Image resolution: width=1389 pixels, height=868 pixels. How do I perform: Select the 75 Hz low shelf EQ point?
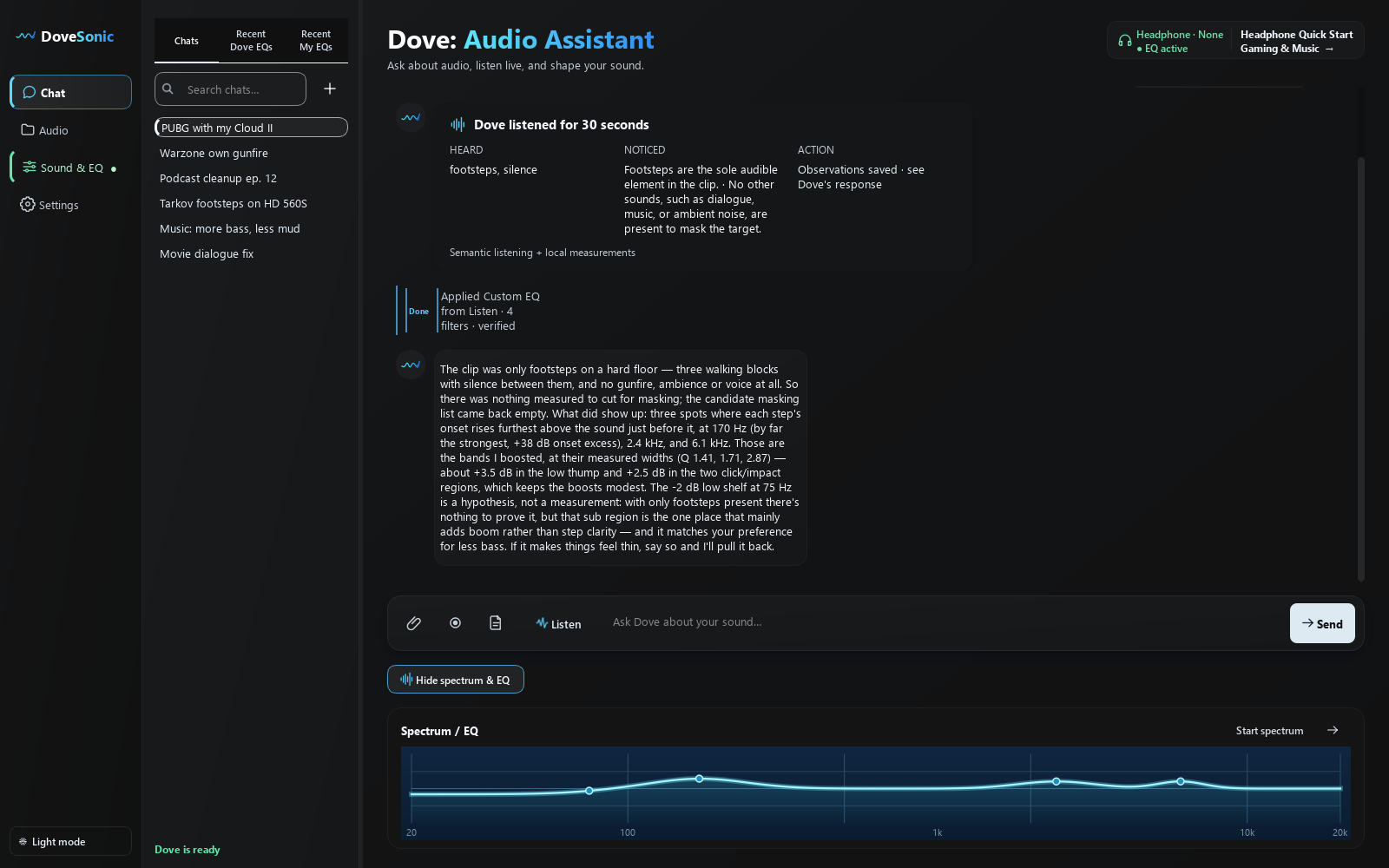pyautogui.click(x=589, y=791)
